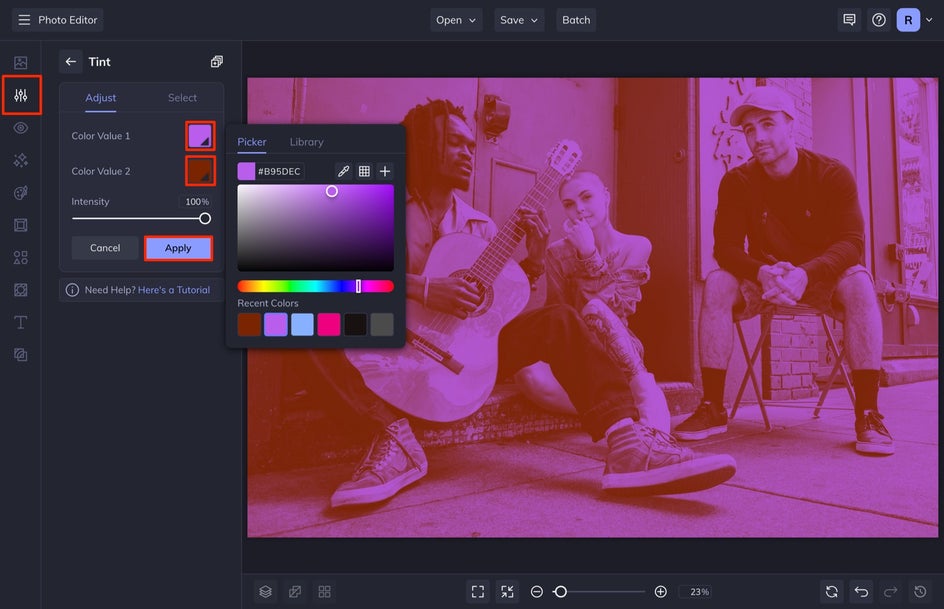This screenshot has width=944, height=609.
Task: Select the pink recent color swatch
Action: click(x=329, y=324)
